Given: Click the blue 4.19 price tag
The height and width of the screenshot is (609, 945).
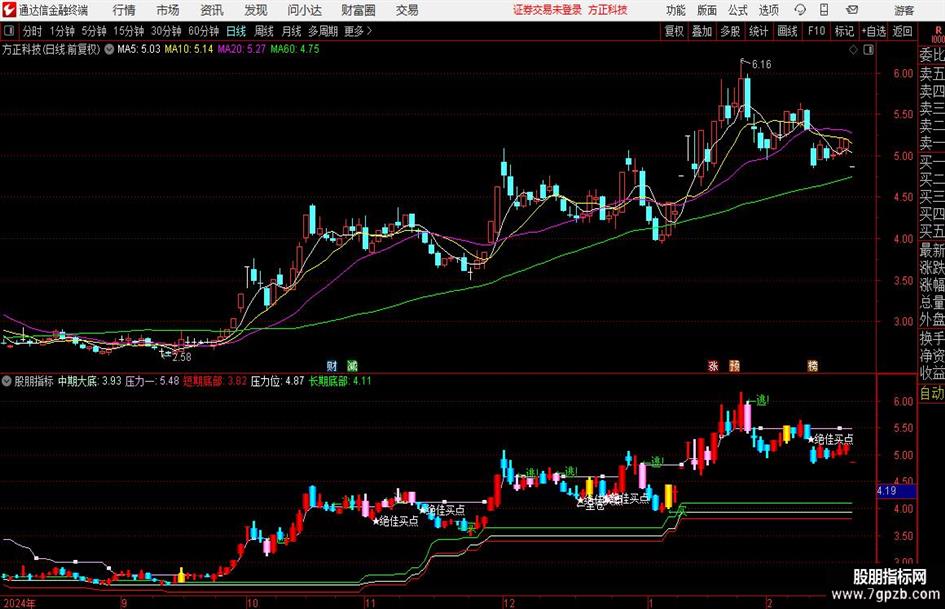Looking at the screenshot, I should [x=896, y=491].
